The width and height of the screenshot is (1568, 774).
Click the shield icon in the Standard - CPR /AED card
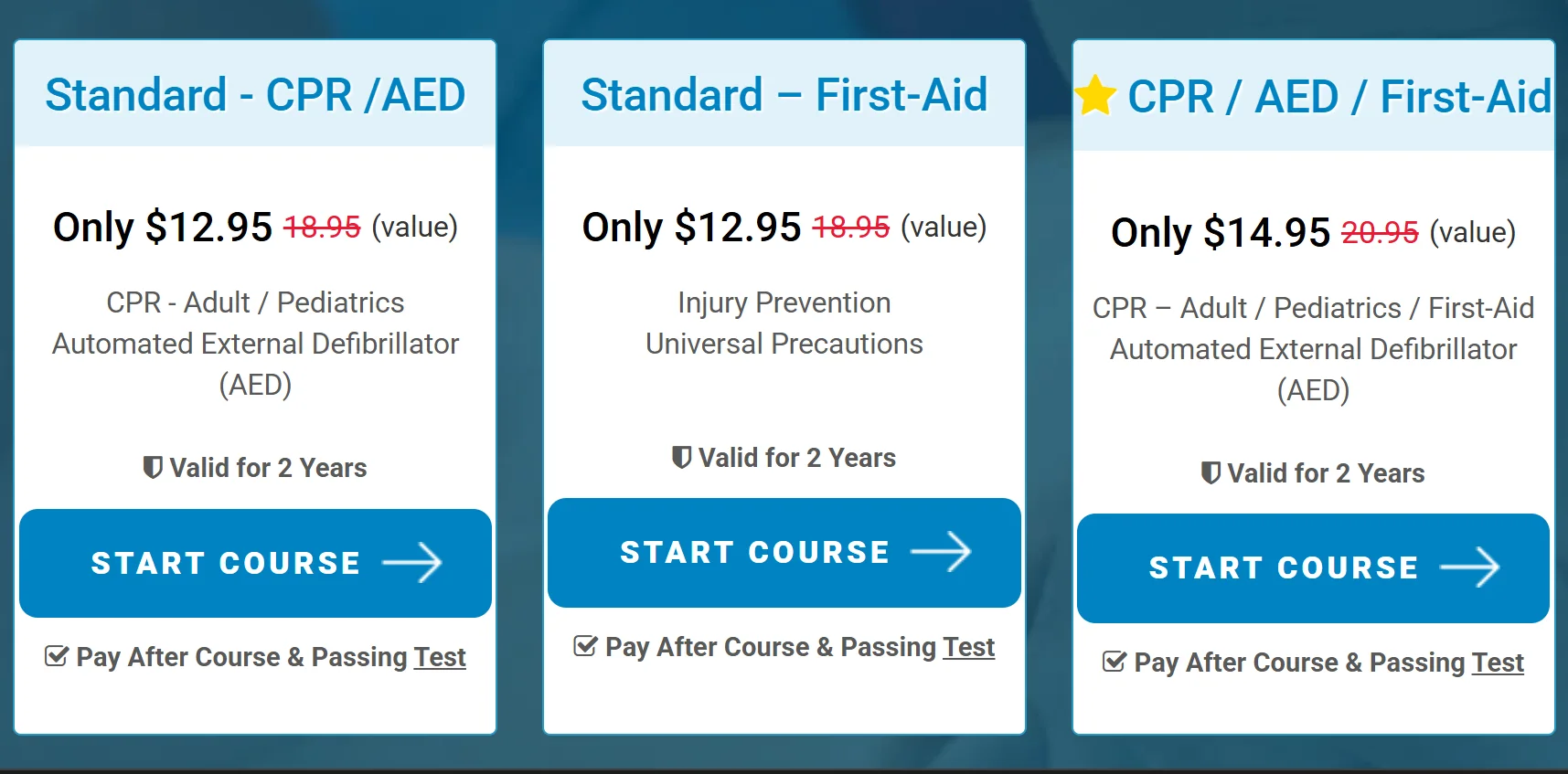153,468
